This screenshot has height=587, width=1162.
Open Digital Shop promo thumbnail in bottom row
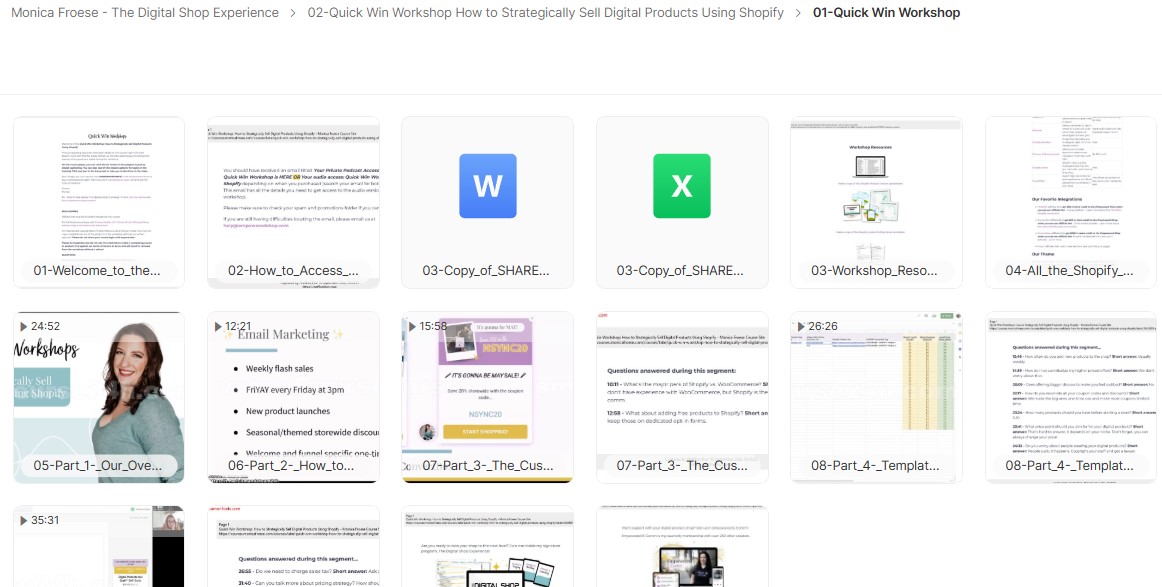click(487, 548)
